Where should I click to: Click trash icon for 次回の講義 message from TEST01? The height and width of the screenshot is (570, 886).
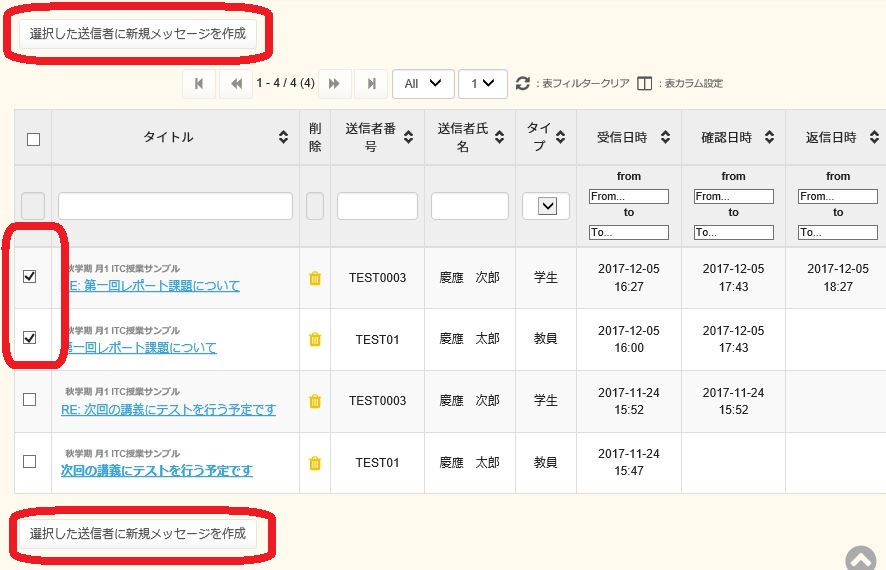point(315,463)
